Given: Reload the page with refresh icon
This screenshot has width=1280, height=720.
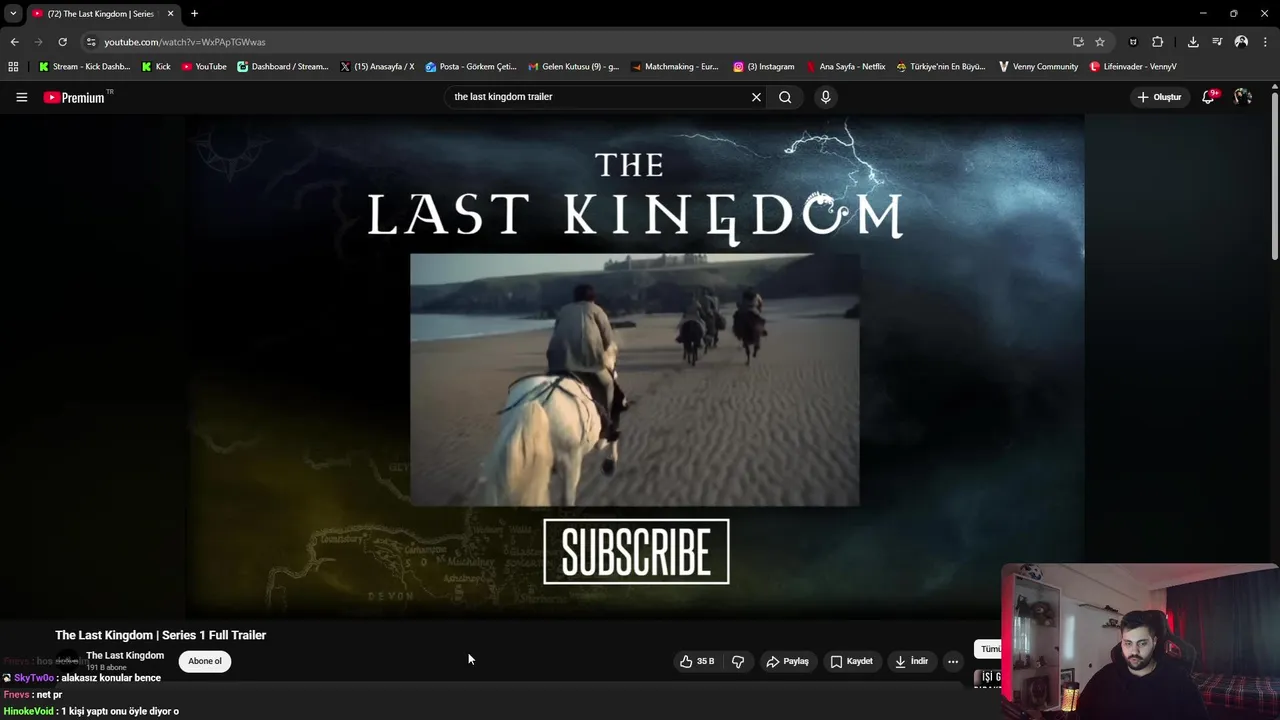Looking at the screenshot, I should [62, 42].
